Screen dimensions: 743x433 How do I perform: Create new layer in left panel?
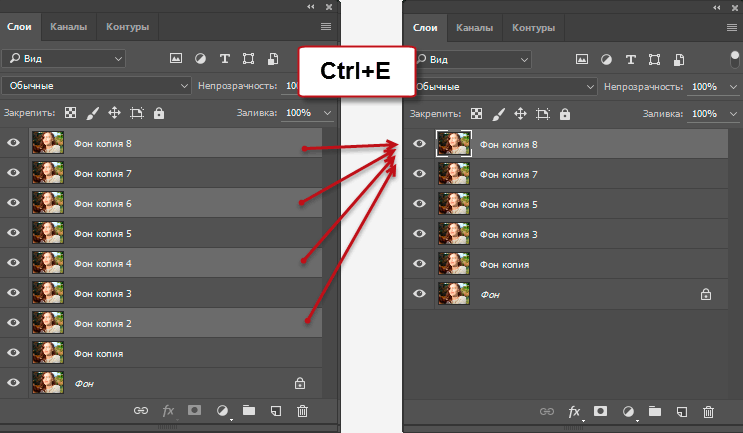coord(276,411)
